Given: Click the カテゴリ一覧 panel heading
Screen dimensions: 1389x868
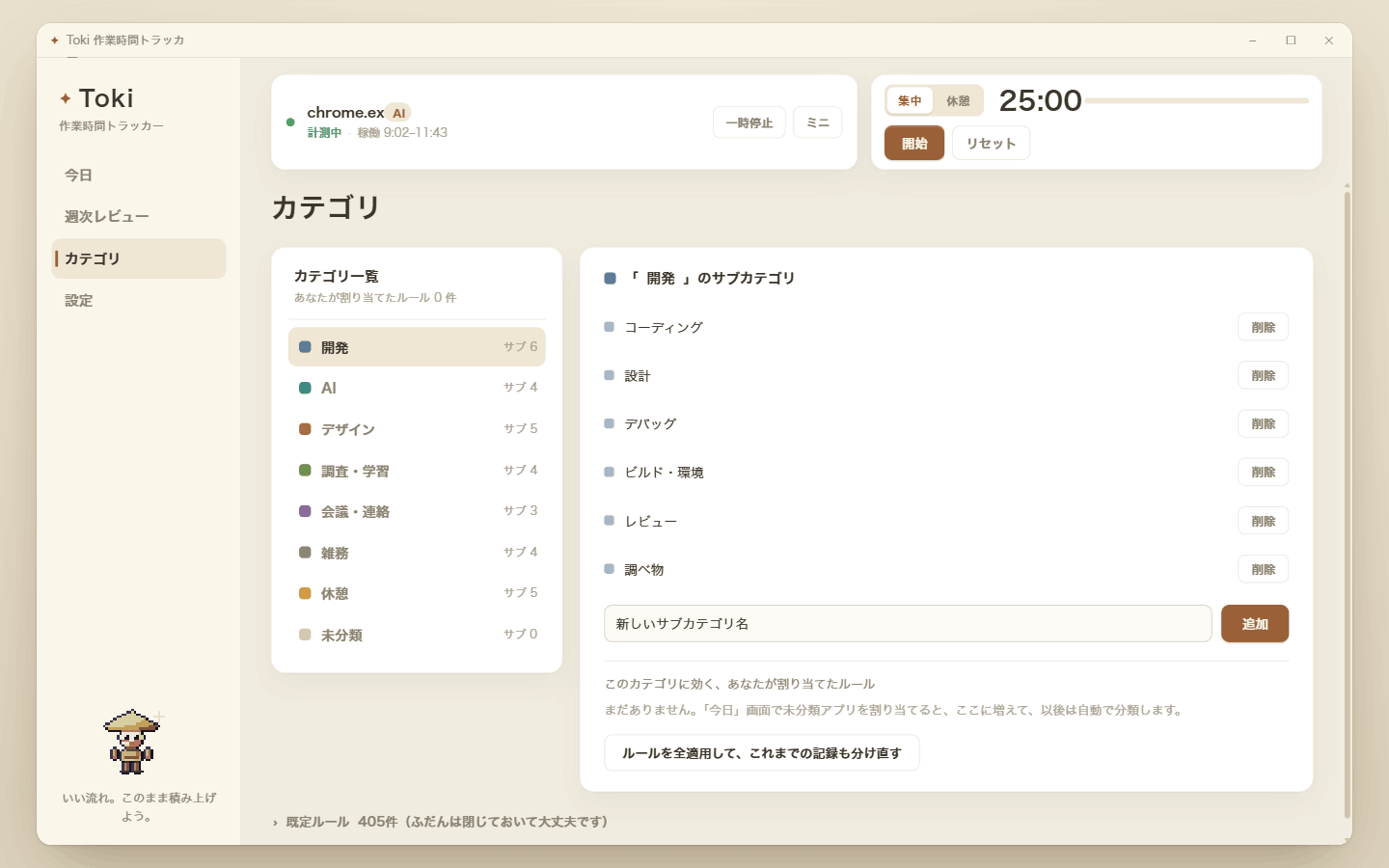Looking at the screenshot, I should point(336,276).
